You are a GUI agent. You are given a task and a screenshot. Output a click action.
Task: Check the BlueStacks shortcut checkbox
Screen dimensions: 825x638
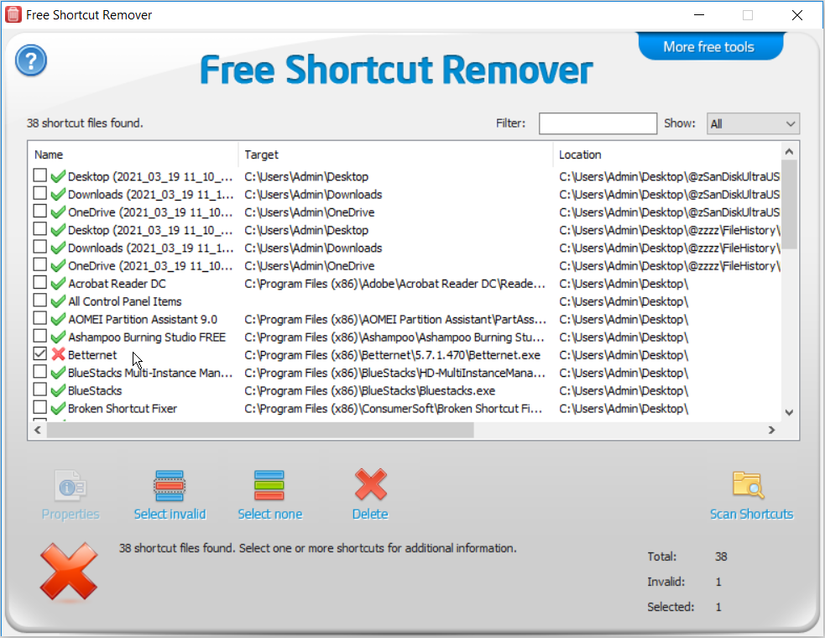coord(40,391)
